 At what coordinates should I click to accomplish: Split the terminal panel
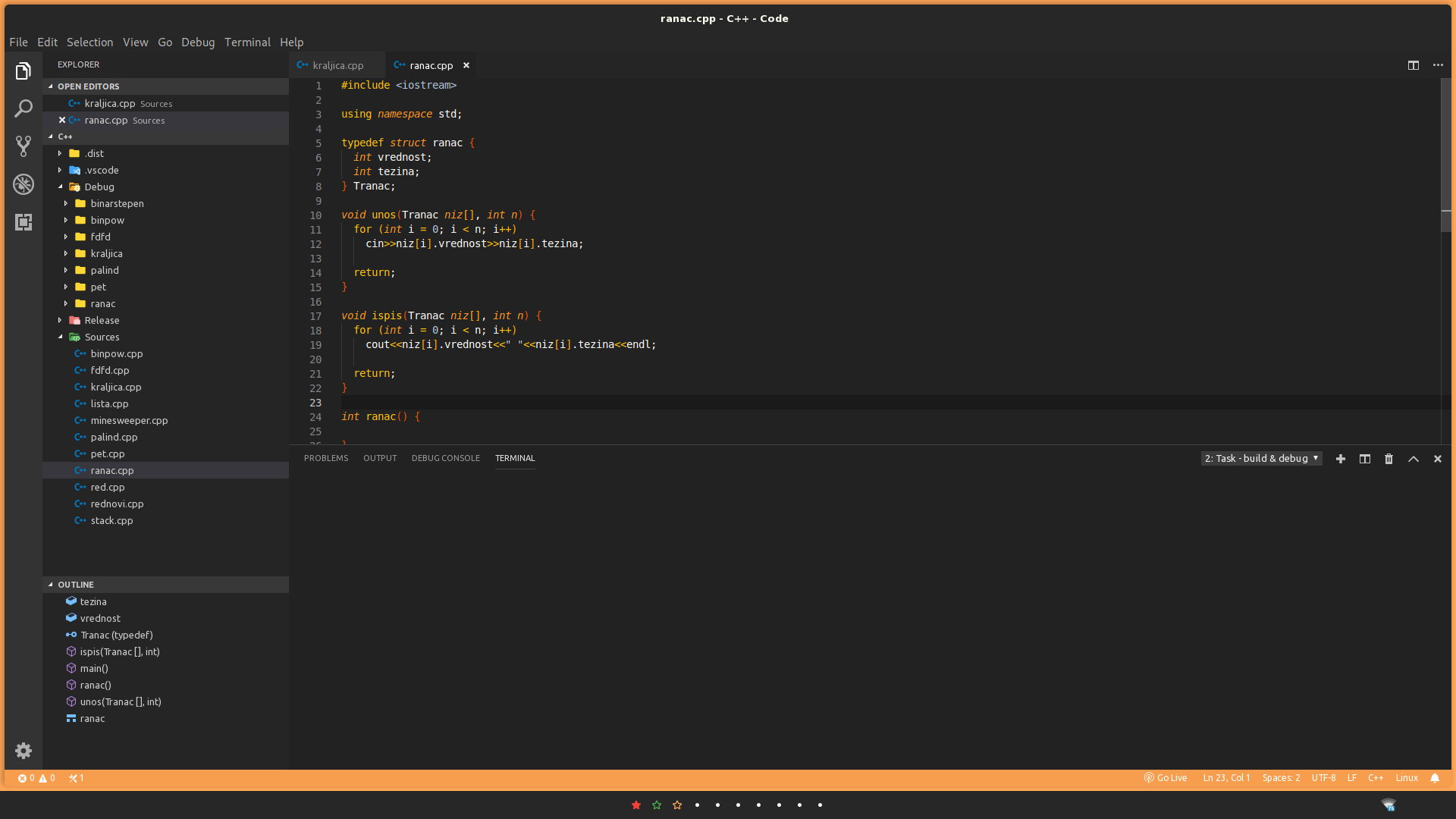tap(1365, 459)
